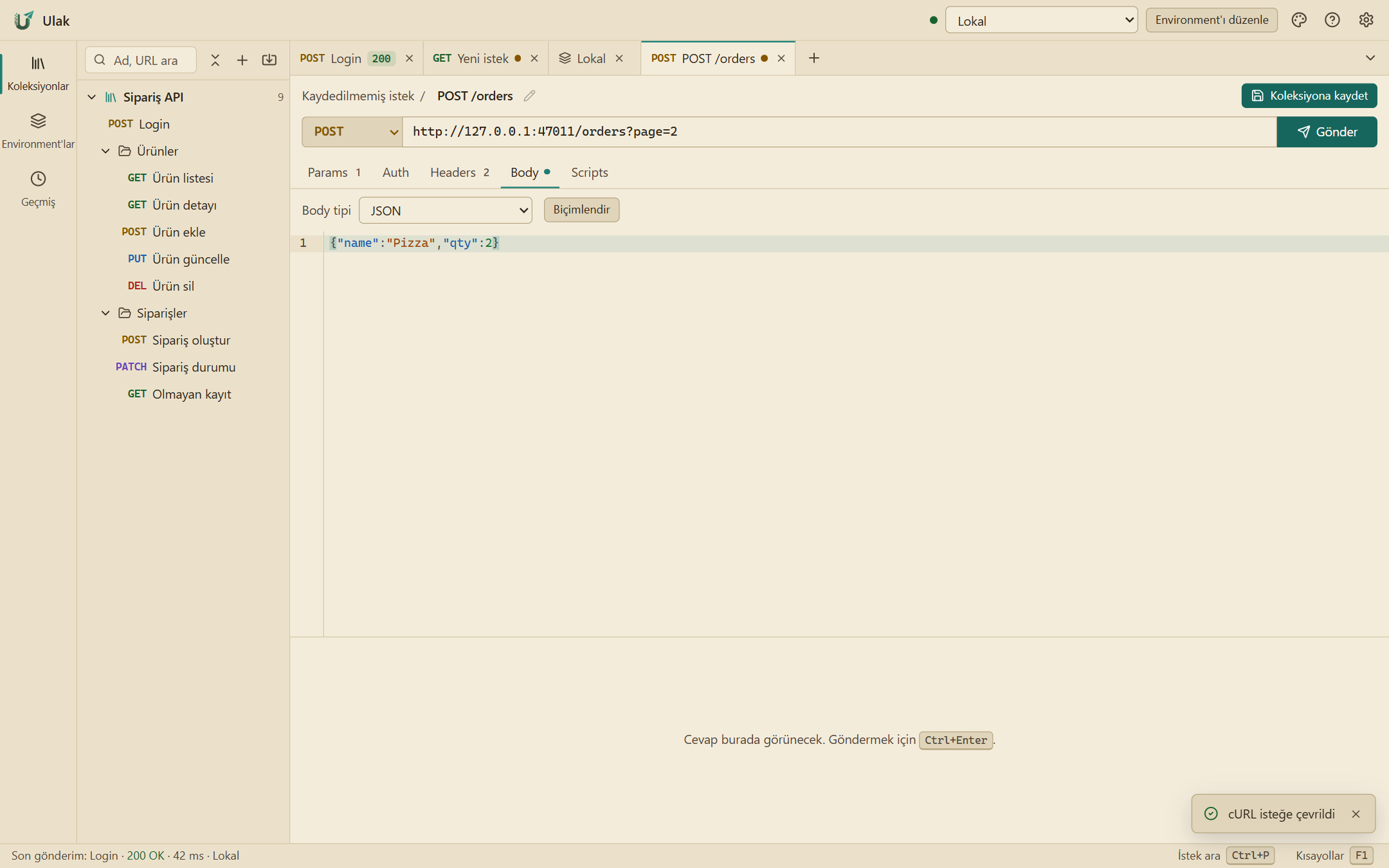Open the Lokal environment dropdown
Screen dimensions: 1389x868
click(x=1041, y=21)
